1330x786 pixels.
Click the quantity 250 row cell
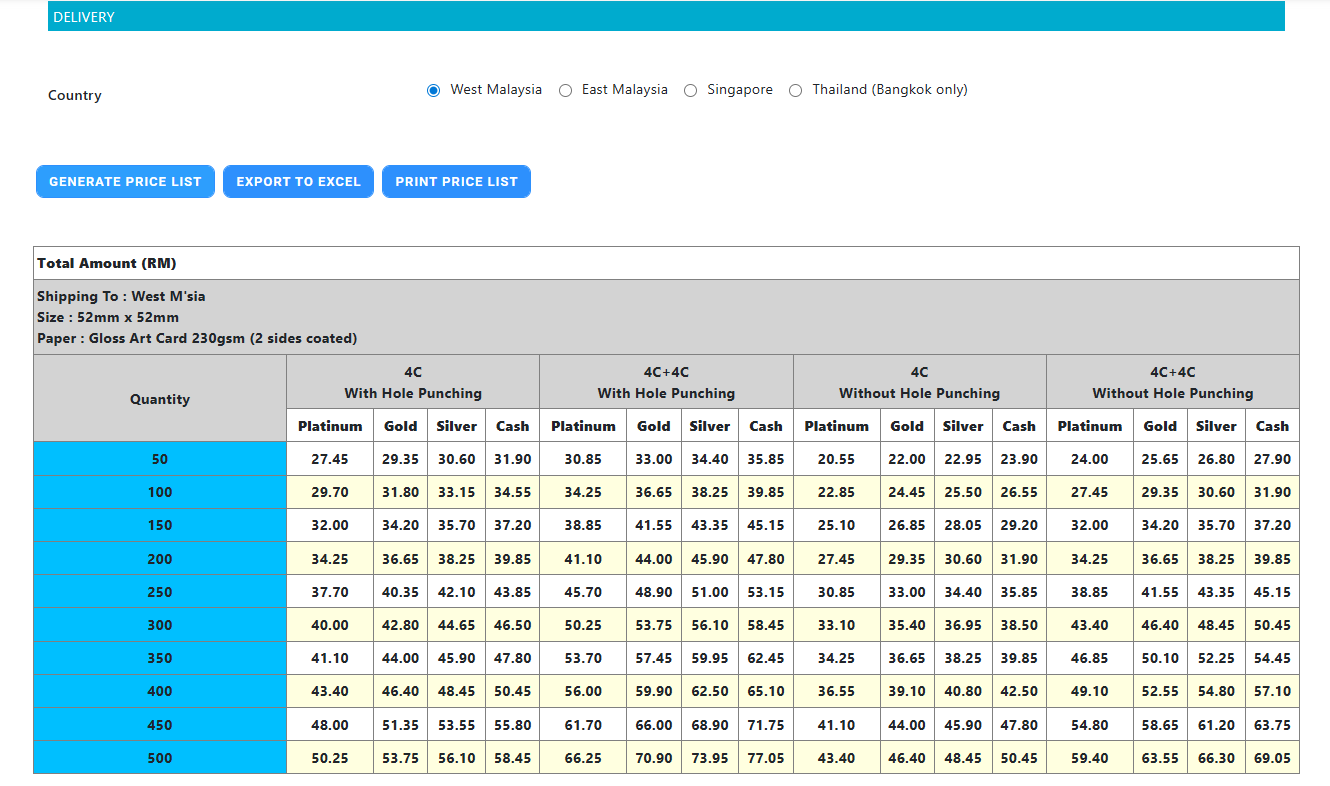[160, 592]
